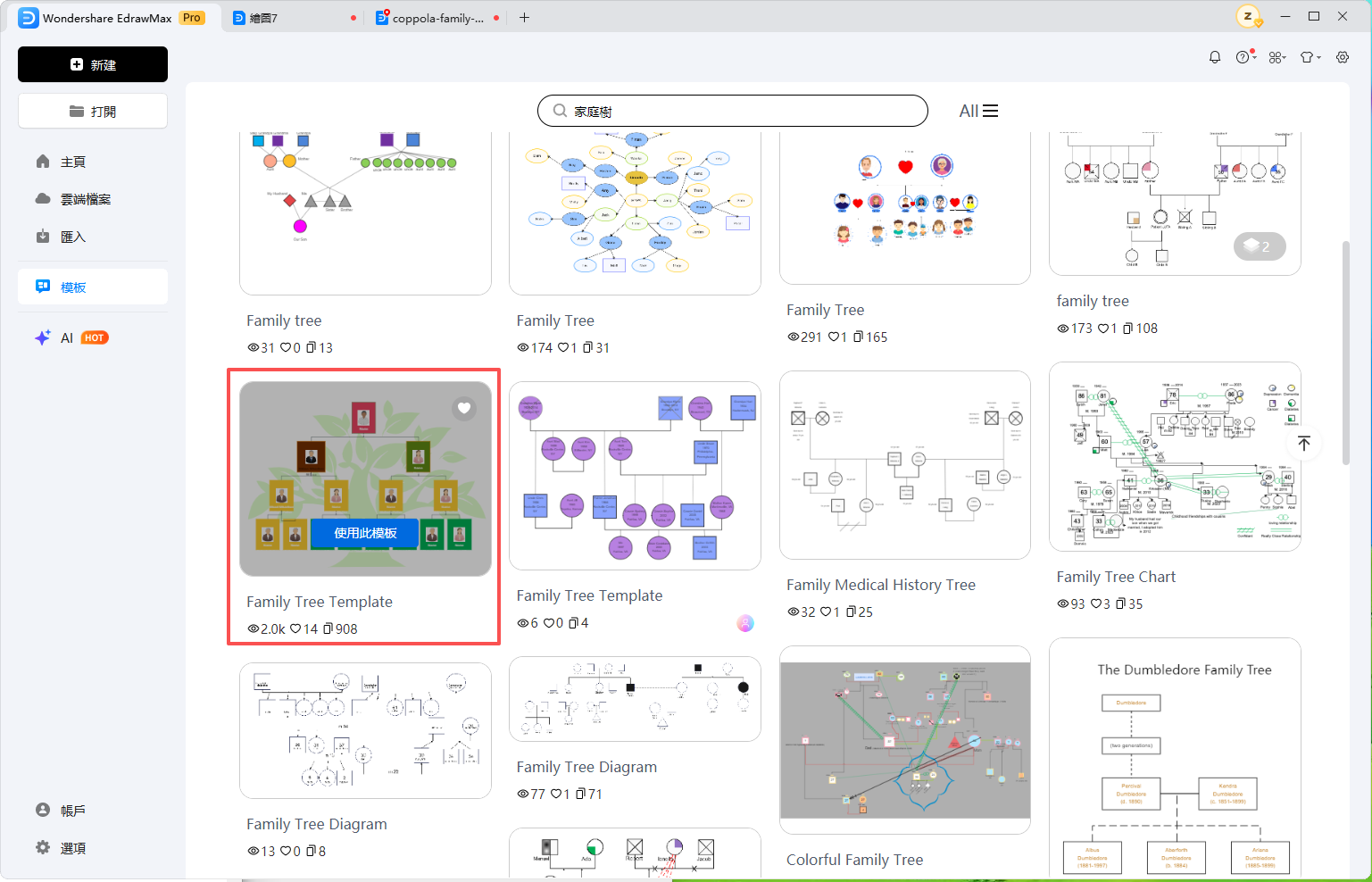Click the magnifier icon in the search box
This screenshot has height=882, width=1372.
pos(560,111)
